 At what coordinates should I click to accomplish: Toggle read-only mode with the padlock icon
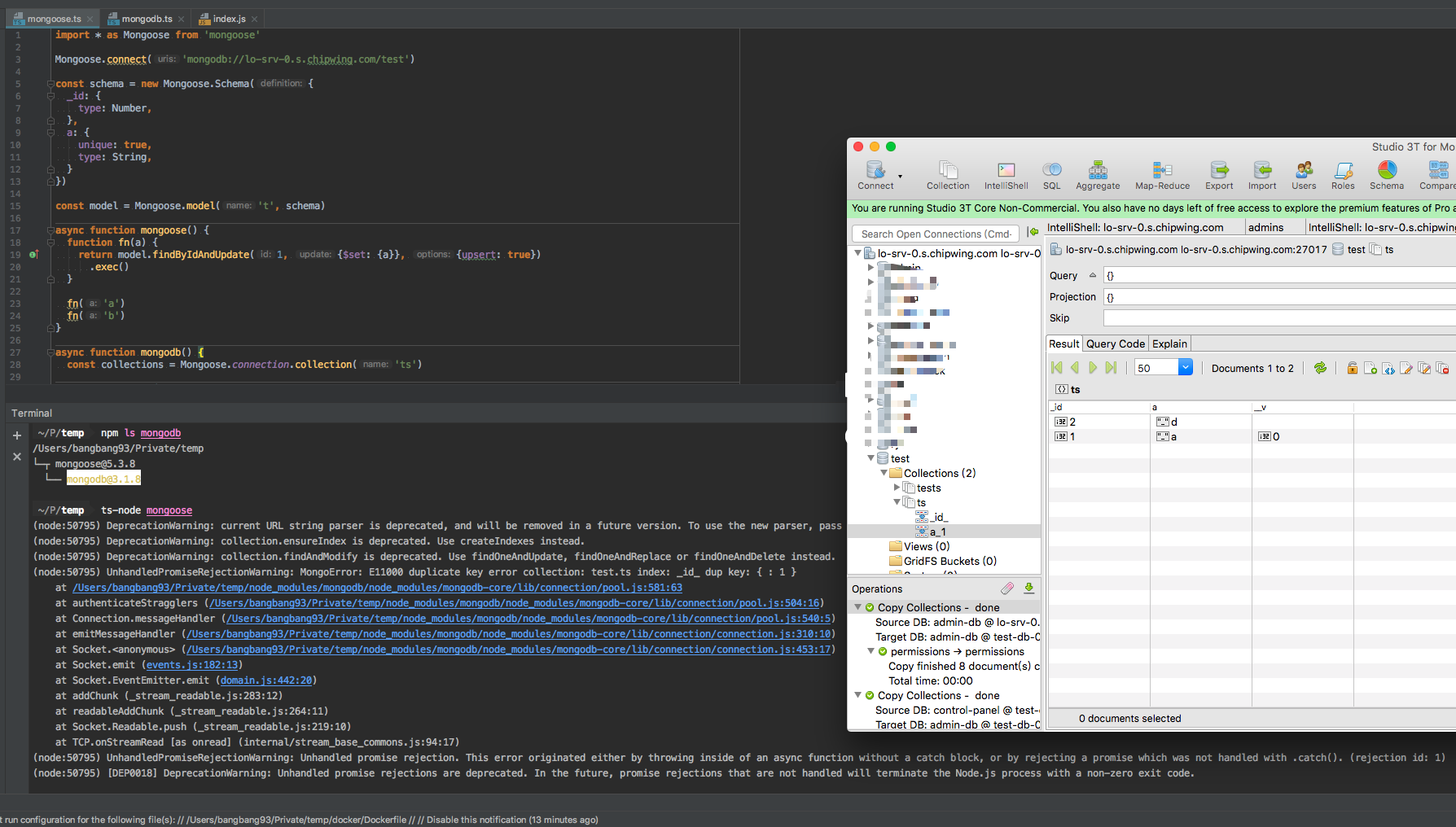coord(1353,367)
